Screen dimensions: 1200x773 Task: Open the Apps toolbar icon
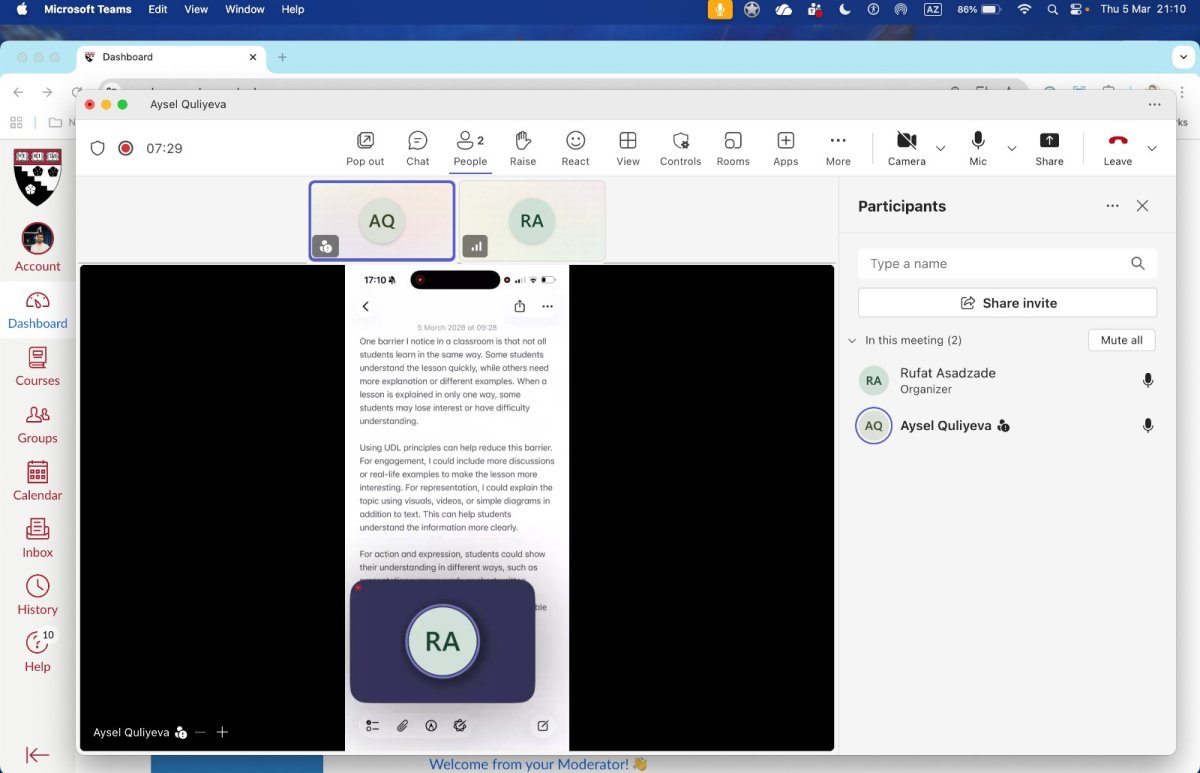pyautogui.click(x=786, y=148)
